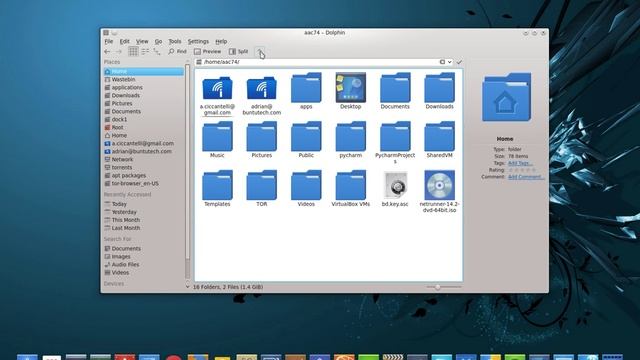Switch to Compact view mode

tap(145, 51)
